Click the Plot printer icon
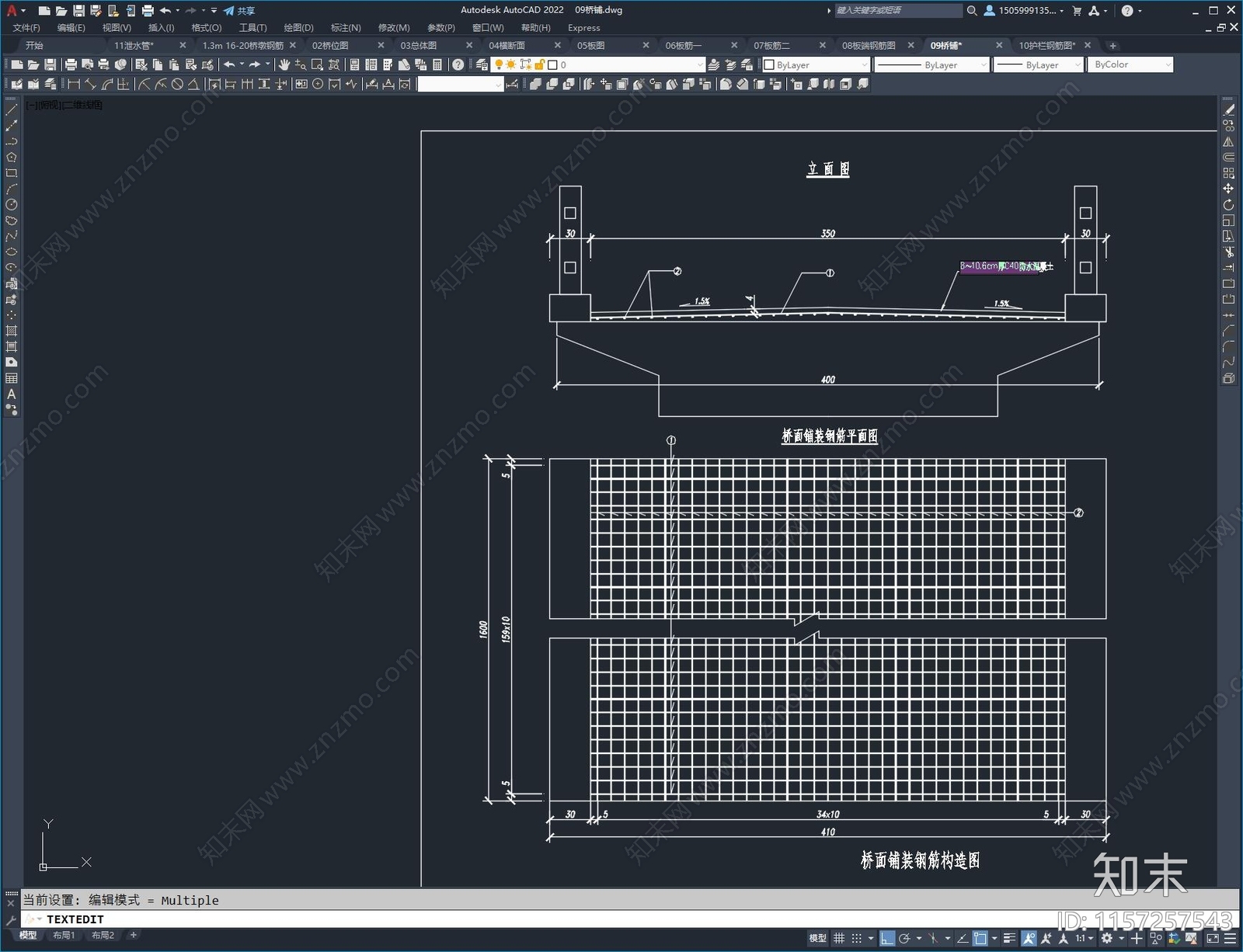This screenshot has height=952, width=1243. (x=71, y=64)
